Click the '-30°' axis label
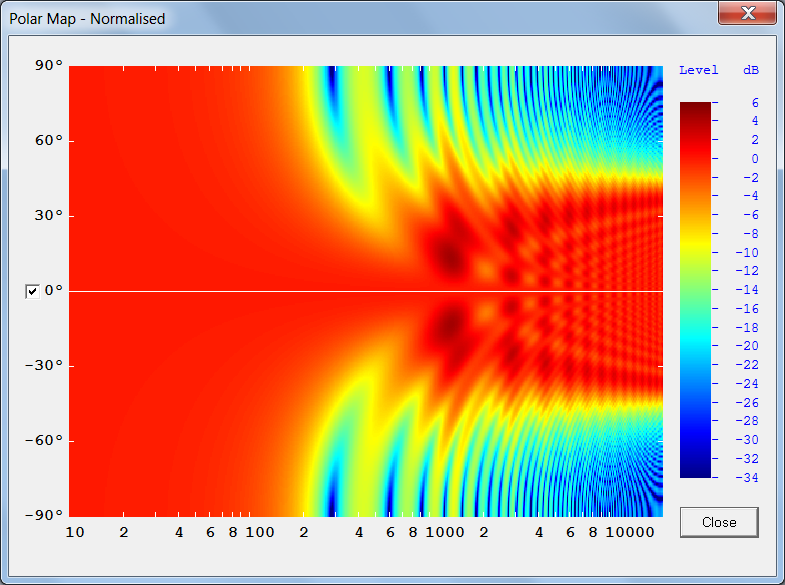 [x=44, y=365]
